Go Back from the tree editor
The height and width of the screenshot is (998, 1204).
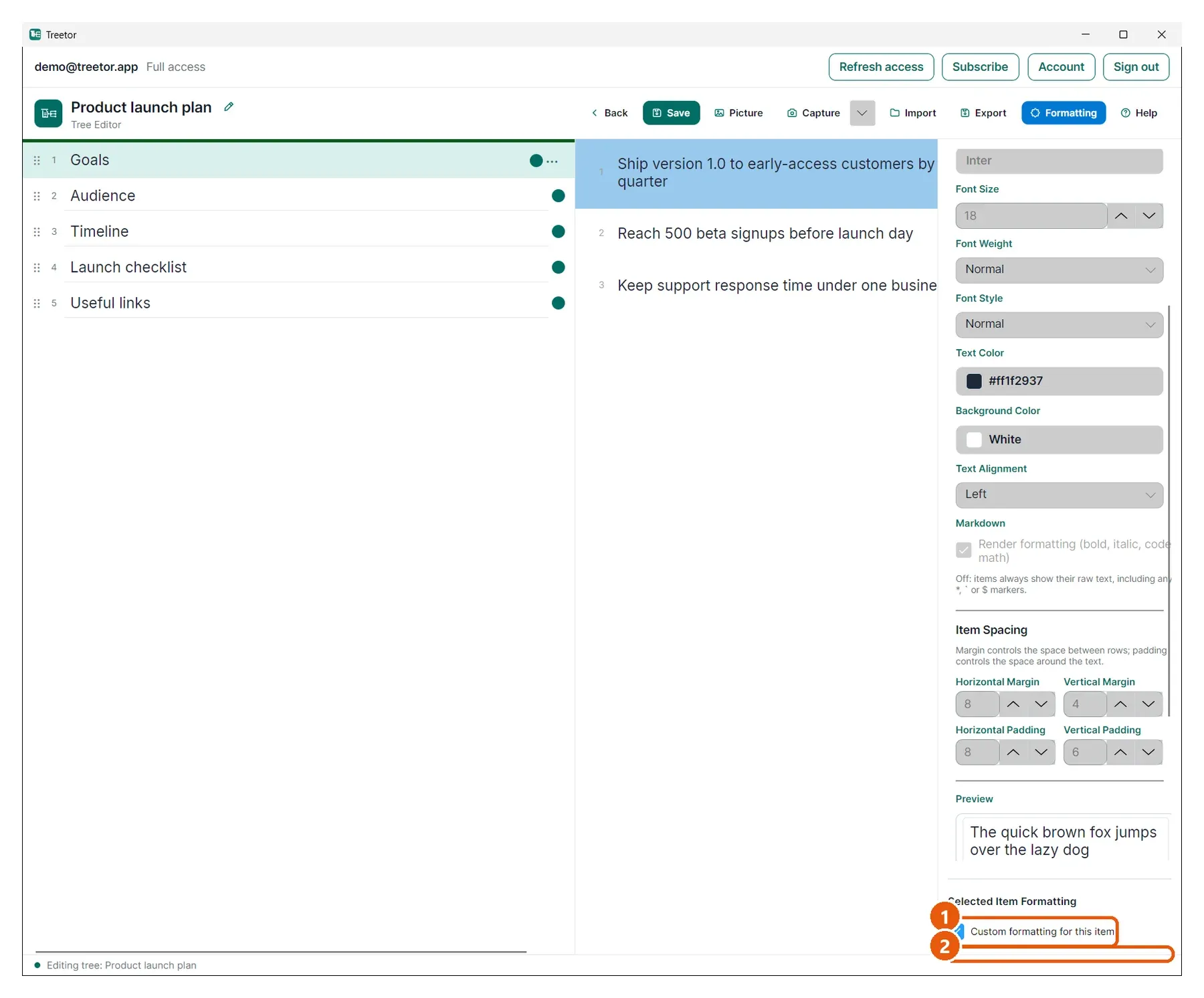[609, 113]
